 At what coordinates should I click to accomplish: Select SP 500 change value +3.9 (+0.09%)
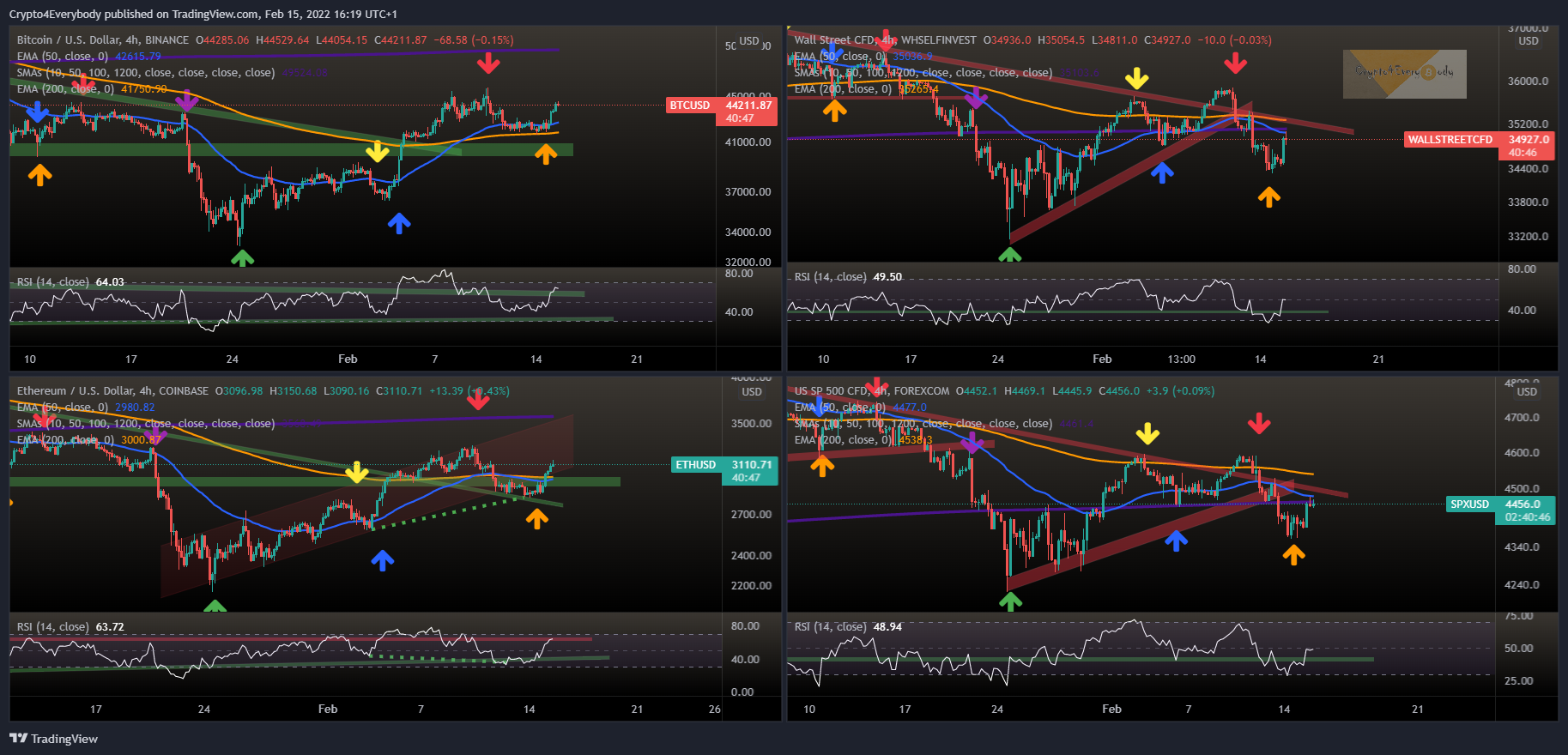1181,391
